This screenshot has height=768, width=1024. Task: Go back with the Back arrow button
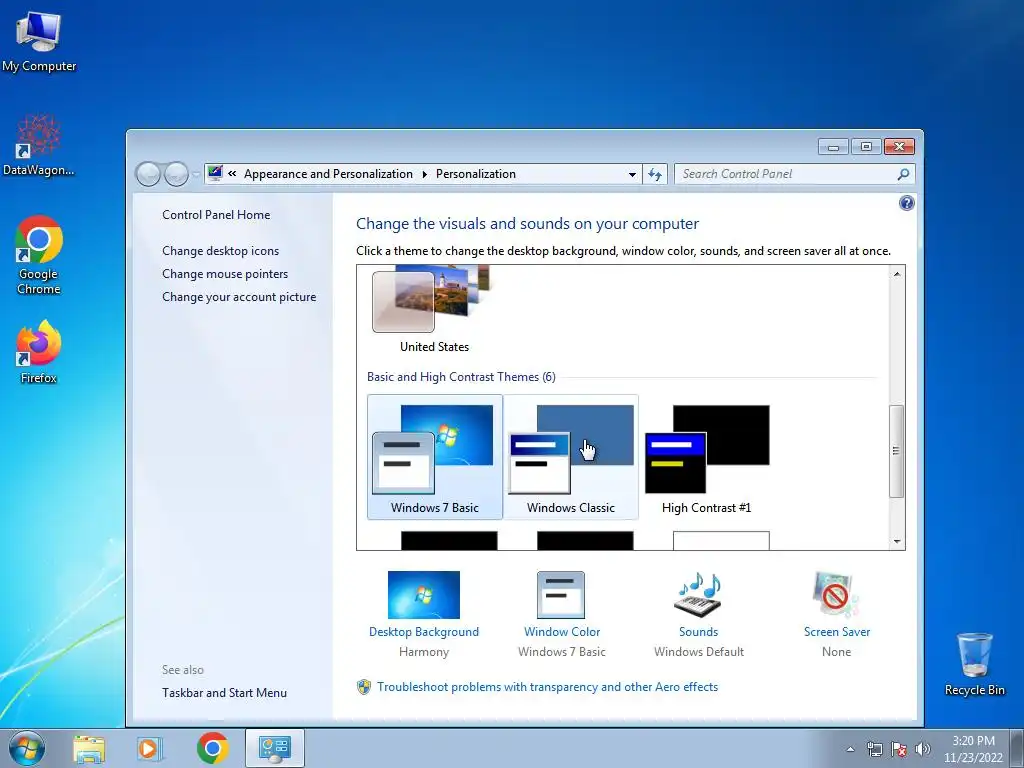point(148,174)
